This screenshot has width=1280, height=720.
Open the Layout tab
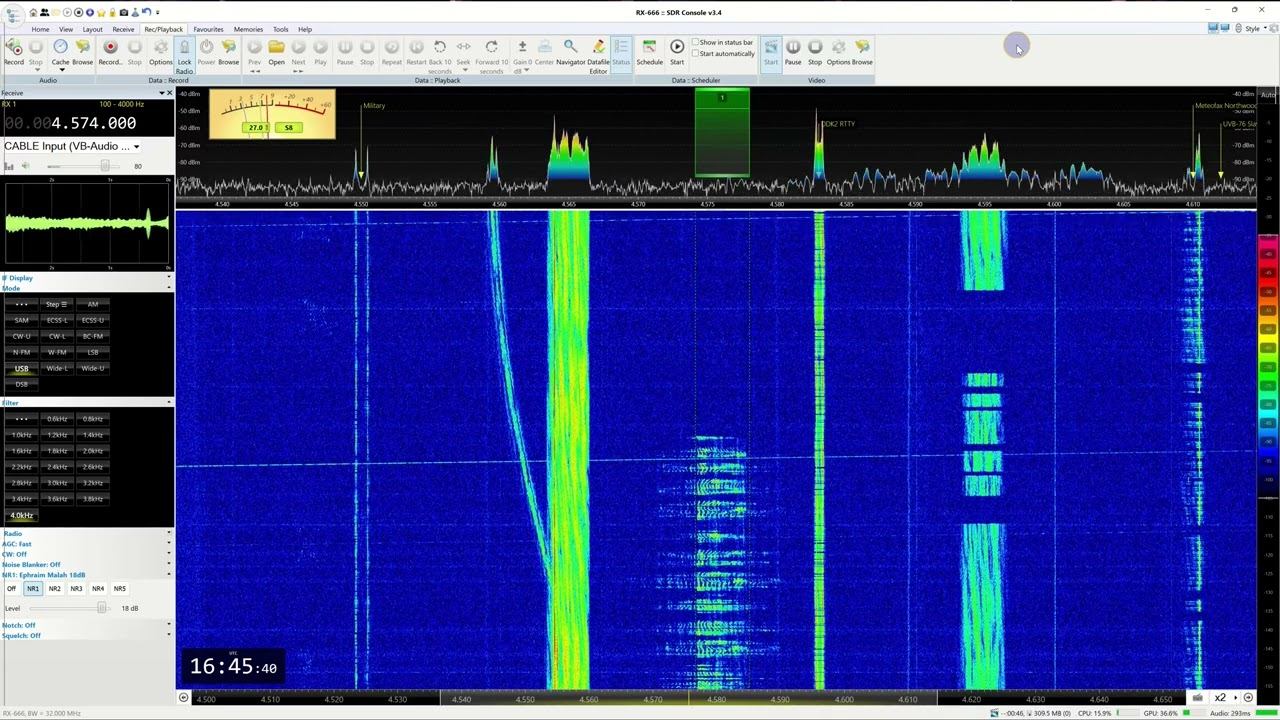(x=92, y=29)
